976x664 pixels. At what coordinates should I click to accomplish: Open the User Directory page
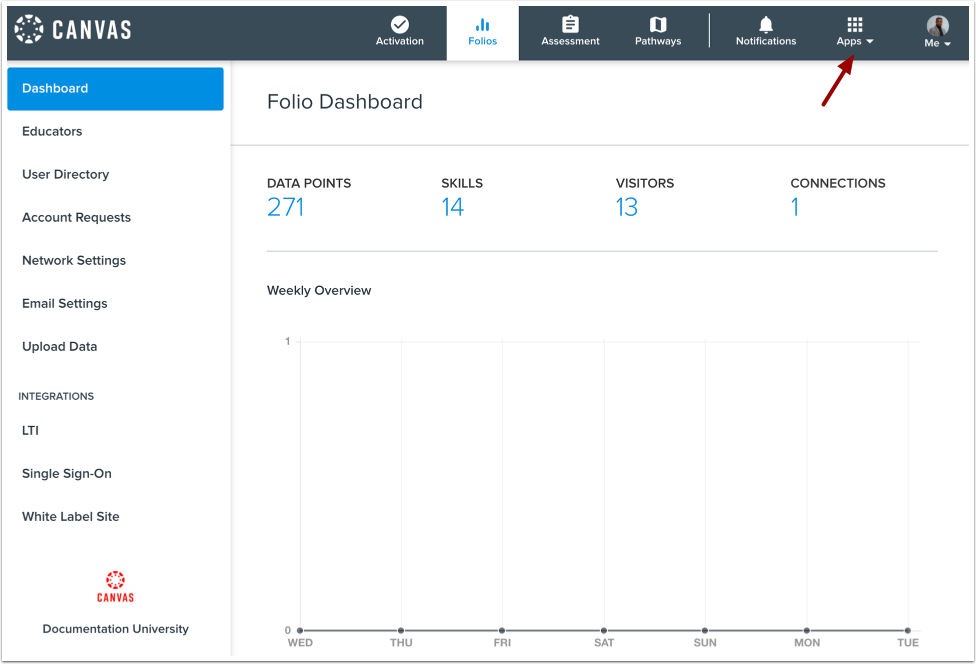point(65,174)
